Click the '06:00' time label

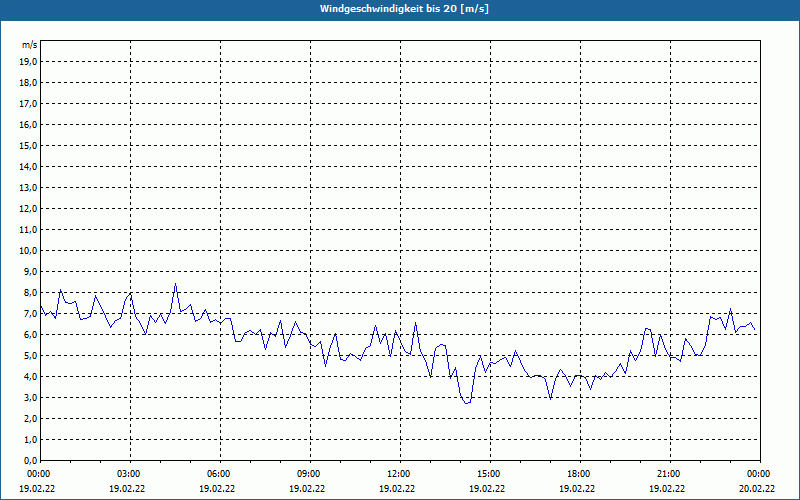pyautogui.click(x=220, y=474)
